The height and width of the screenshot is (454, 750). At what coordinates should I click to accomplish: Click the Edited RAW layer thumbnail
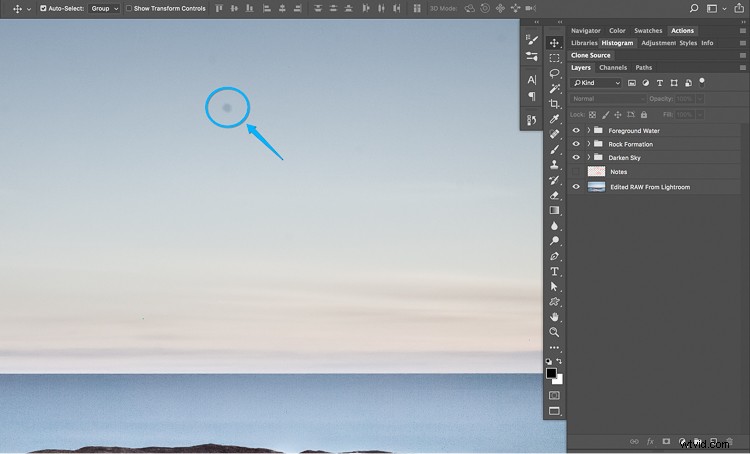tap(596, 187)
